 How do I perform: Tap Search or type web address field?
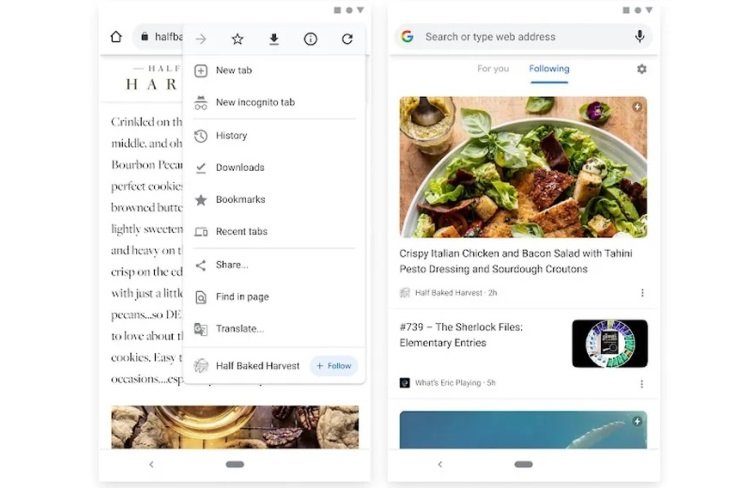tap(490, 37)
